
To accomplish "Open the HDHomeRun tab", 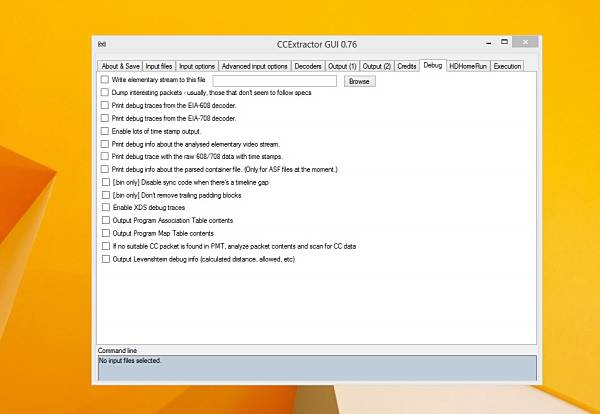I will coord(468,66).
